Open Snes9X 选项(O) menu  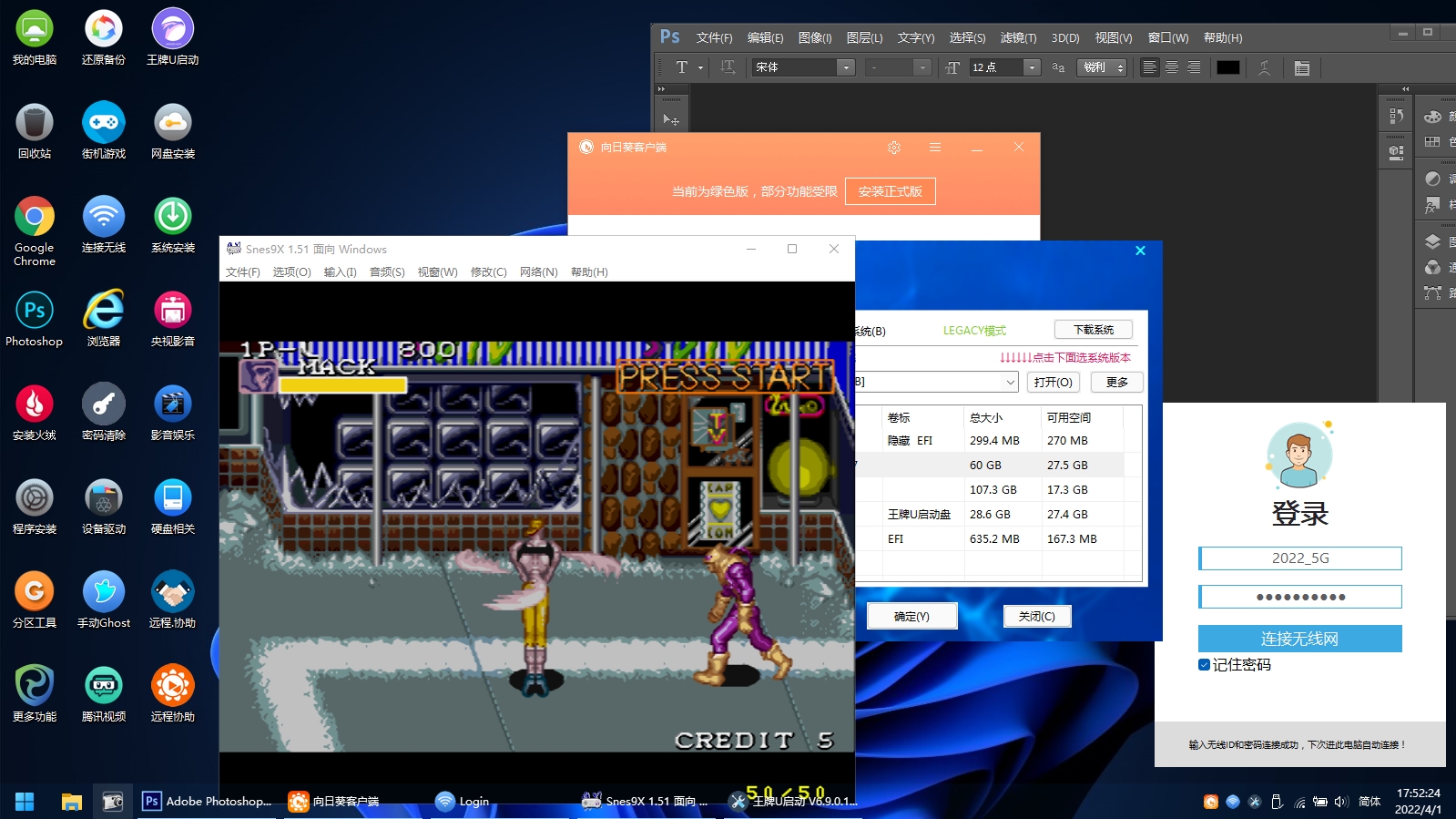point(291,272)
